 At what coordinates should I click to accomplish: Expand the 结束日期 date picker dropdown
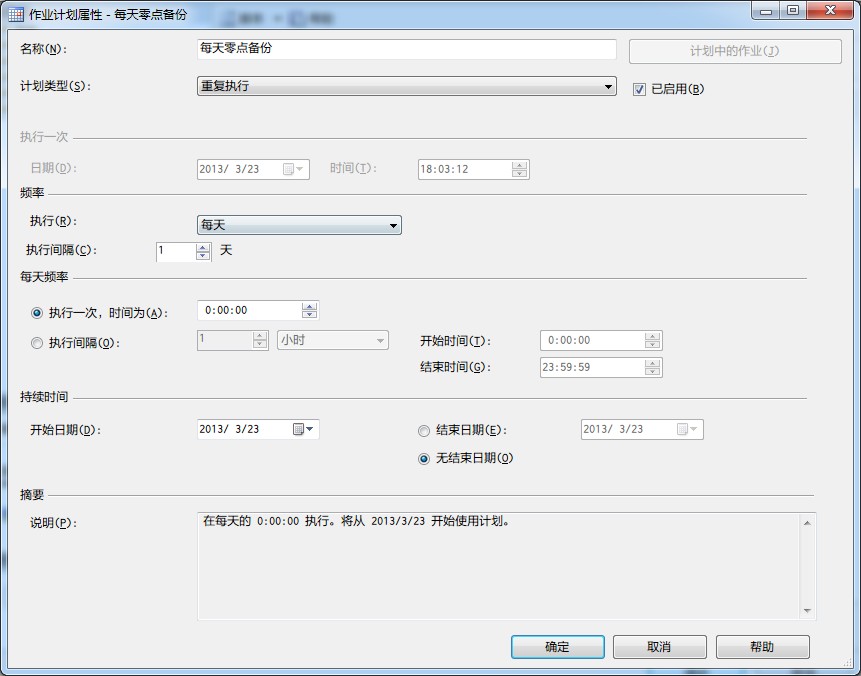pos(688,429)
